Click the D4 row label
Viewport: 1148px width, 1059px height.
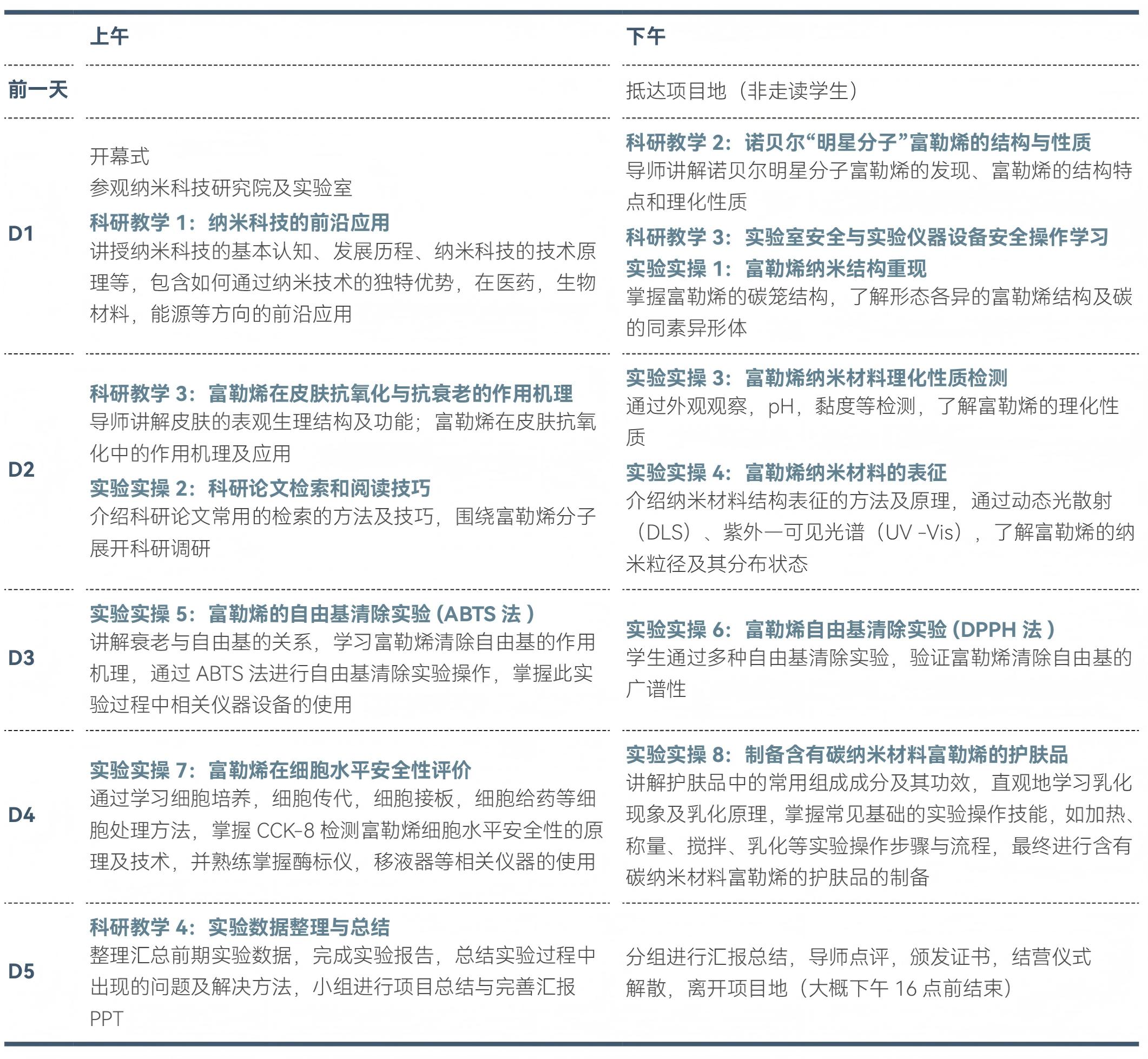point(21,814)
